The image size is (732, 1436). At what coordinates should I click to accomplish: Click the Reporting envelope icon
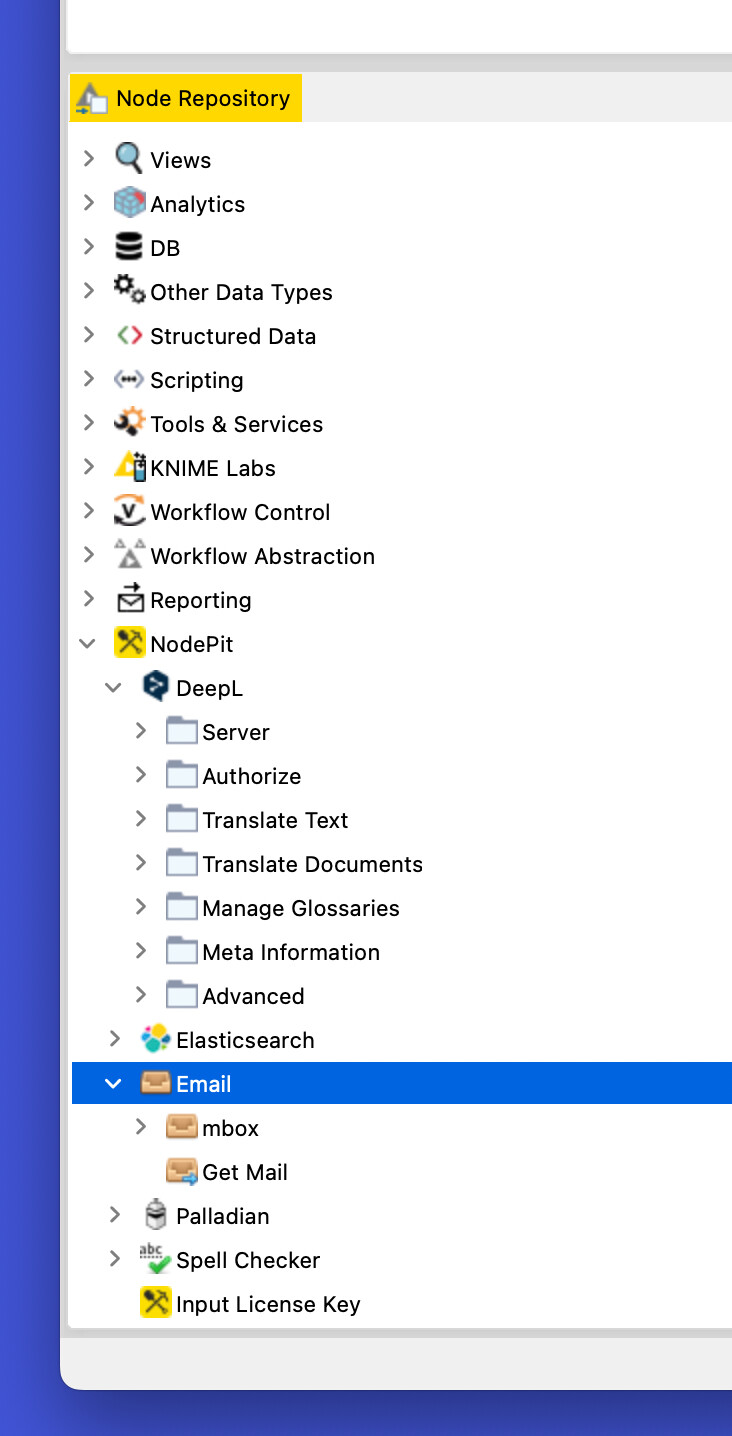tap(130, 598)
